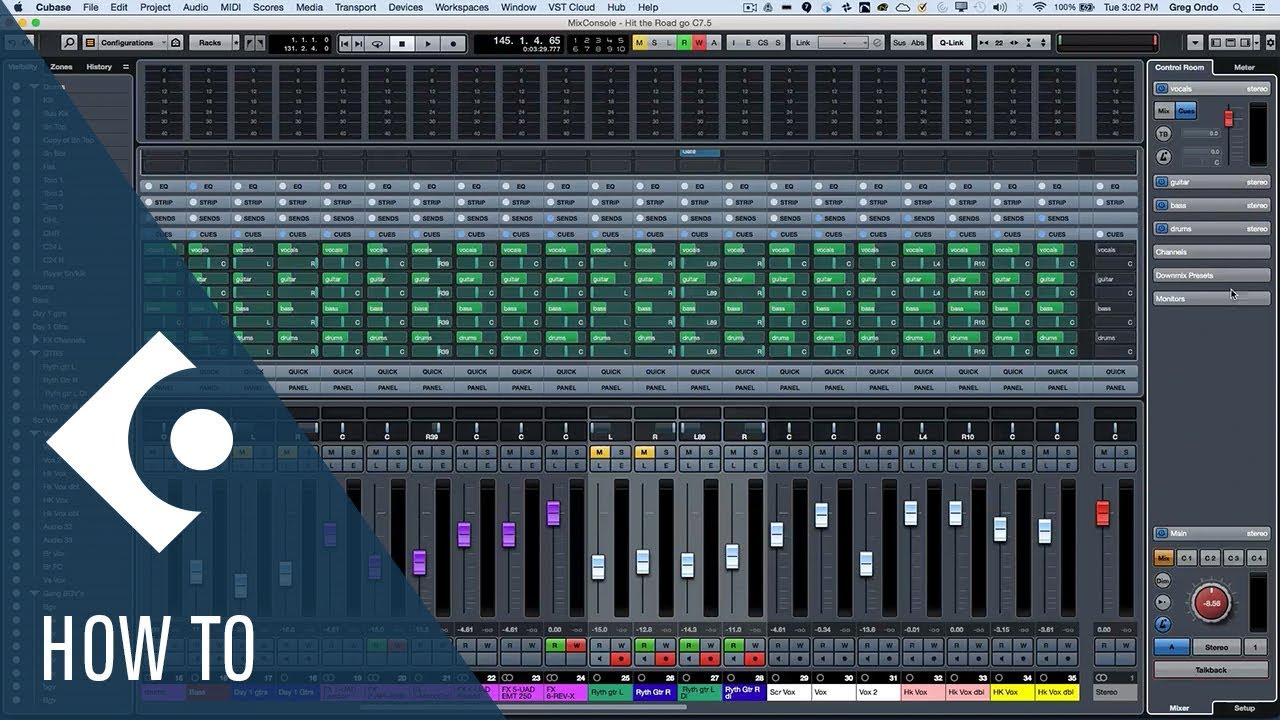Click the Vox channel volume fader
Image resolution: width=1280 pixels, height=720 pixels.
(x=822, y=515)
